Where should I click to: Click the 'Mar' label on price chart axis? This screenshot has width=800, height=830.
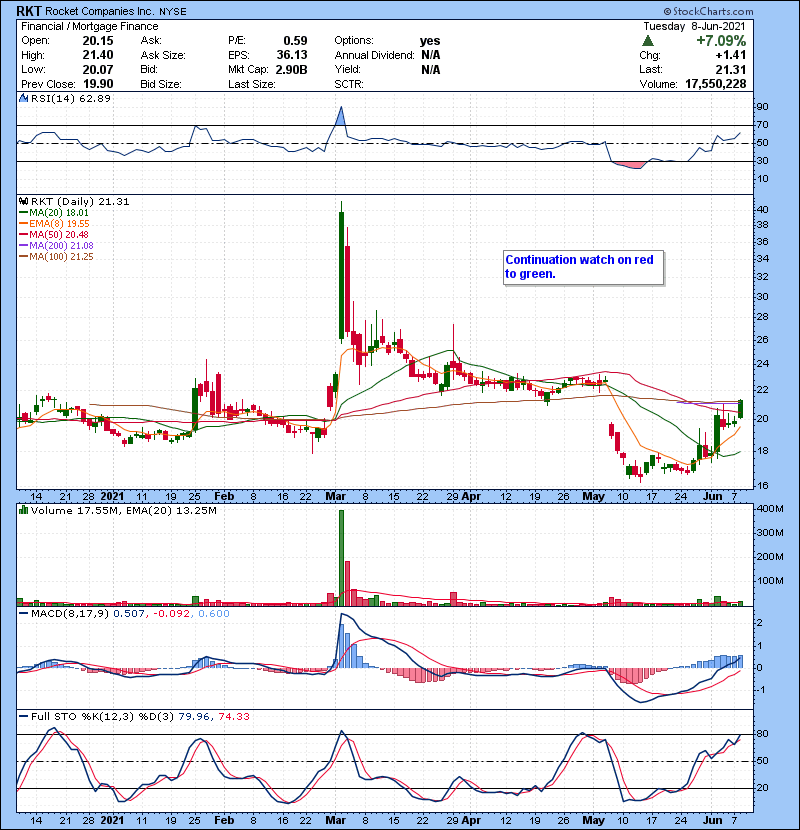point(335,496)
